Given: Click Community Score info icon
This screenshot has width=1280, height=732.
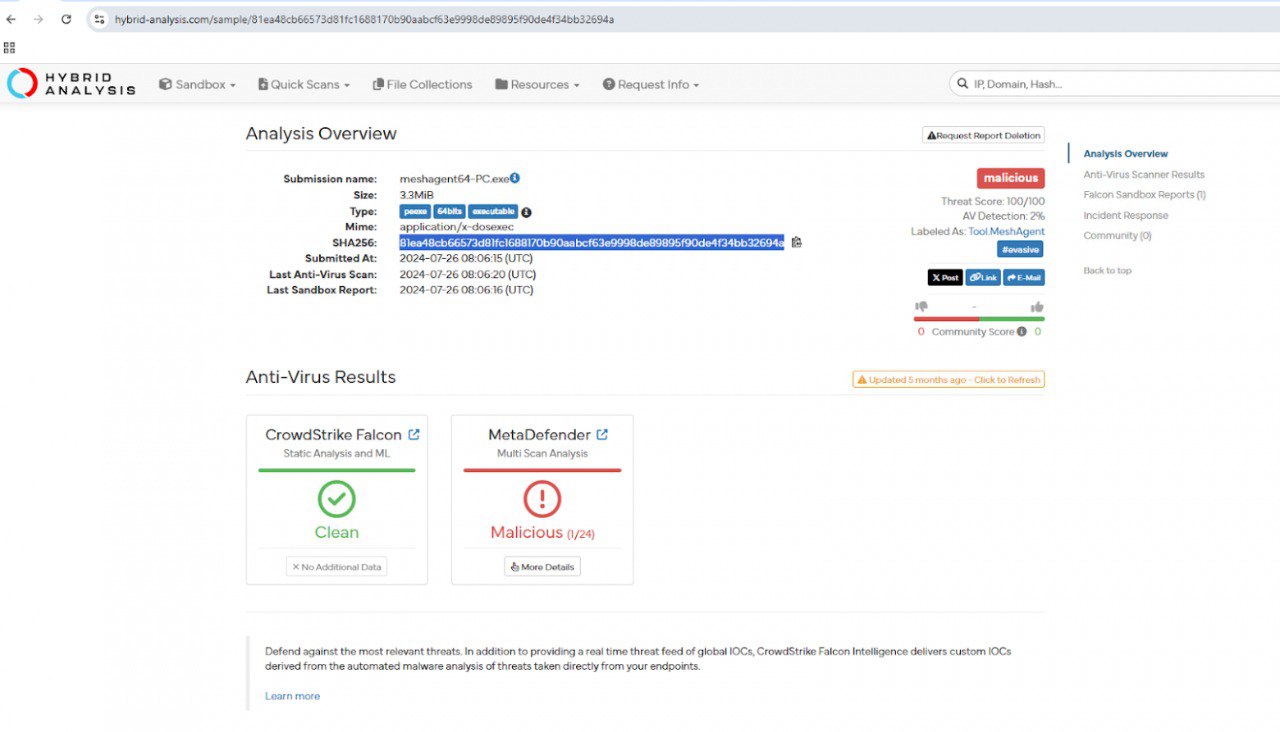Looking at the screenshot, I should (x=1021, y=332).
